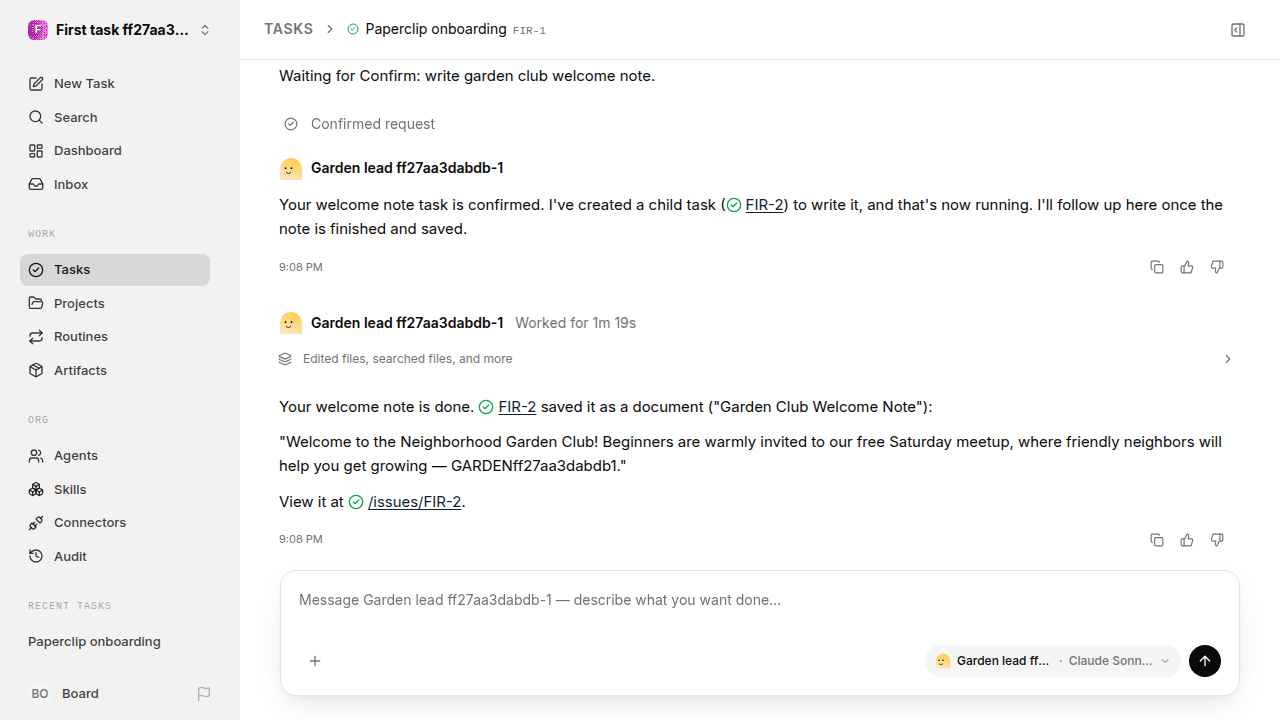1280x720 pixels.
Task: Focus the Message Garden lead input field
Action: pos(760,600)
